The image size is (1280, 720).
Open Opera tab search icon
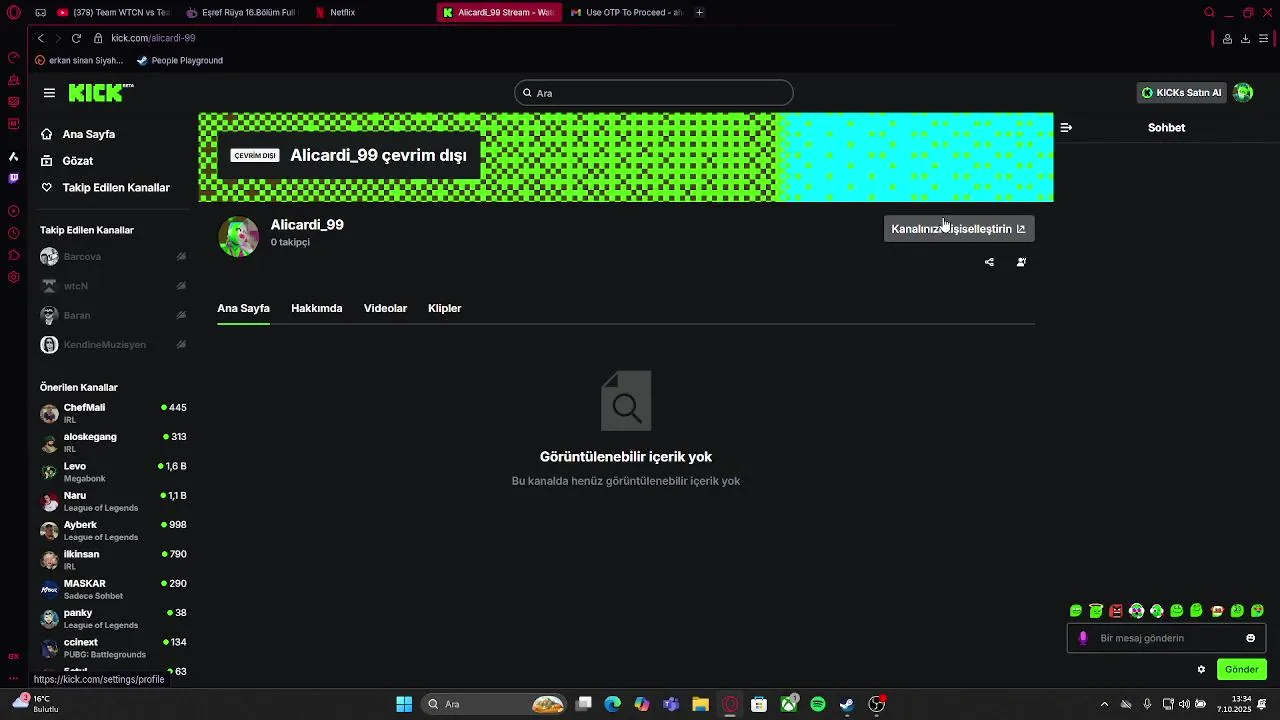coord(1209,13)
